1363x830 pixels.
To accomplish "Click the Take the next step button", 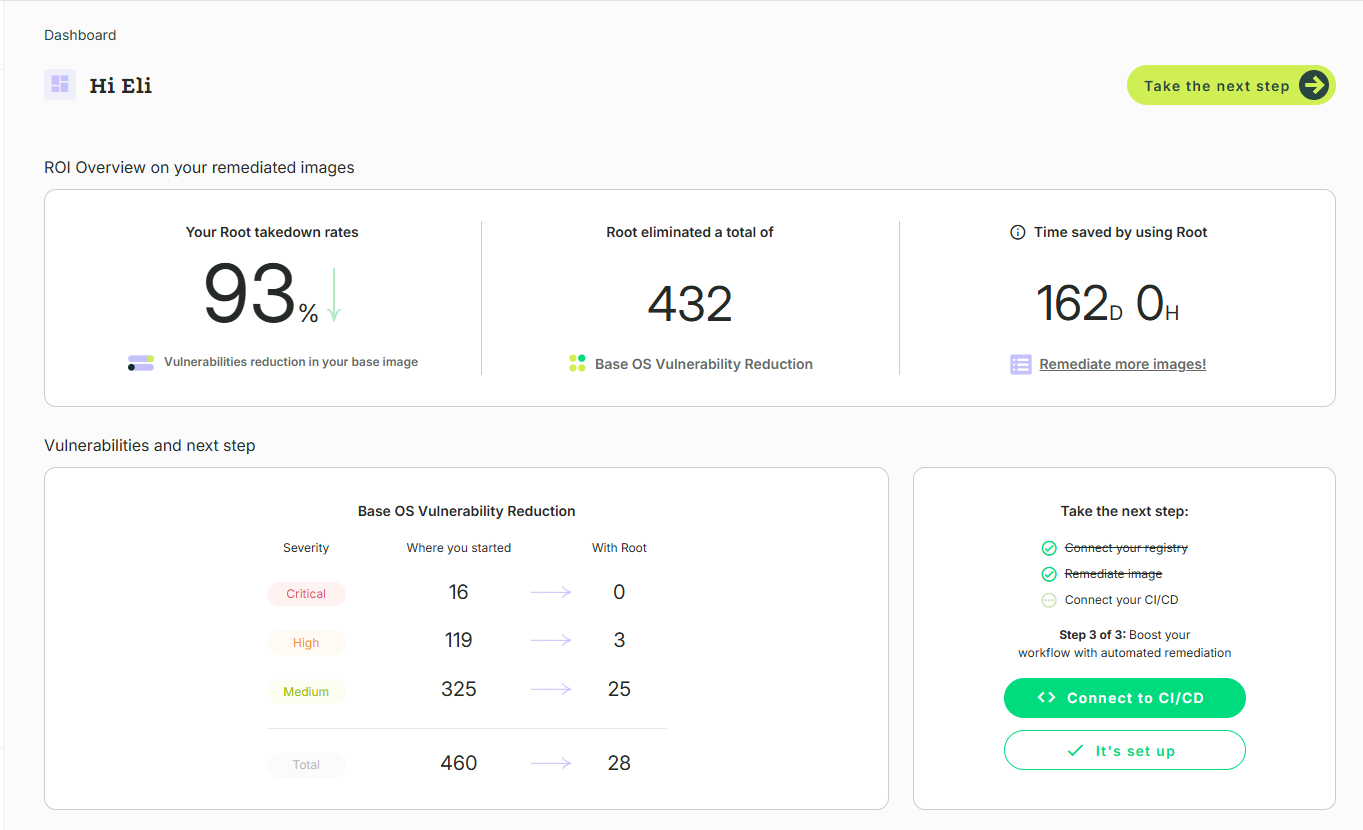I will (1231, 86).
